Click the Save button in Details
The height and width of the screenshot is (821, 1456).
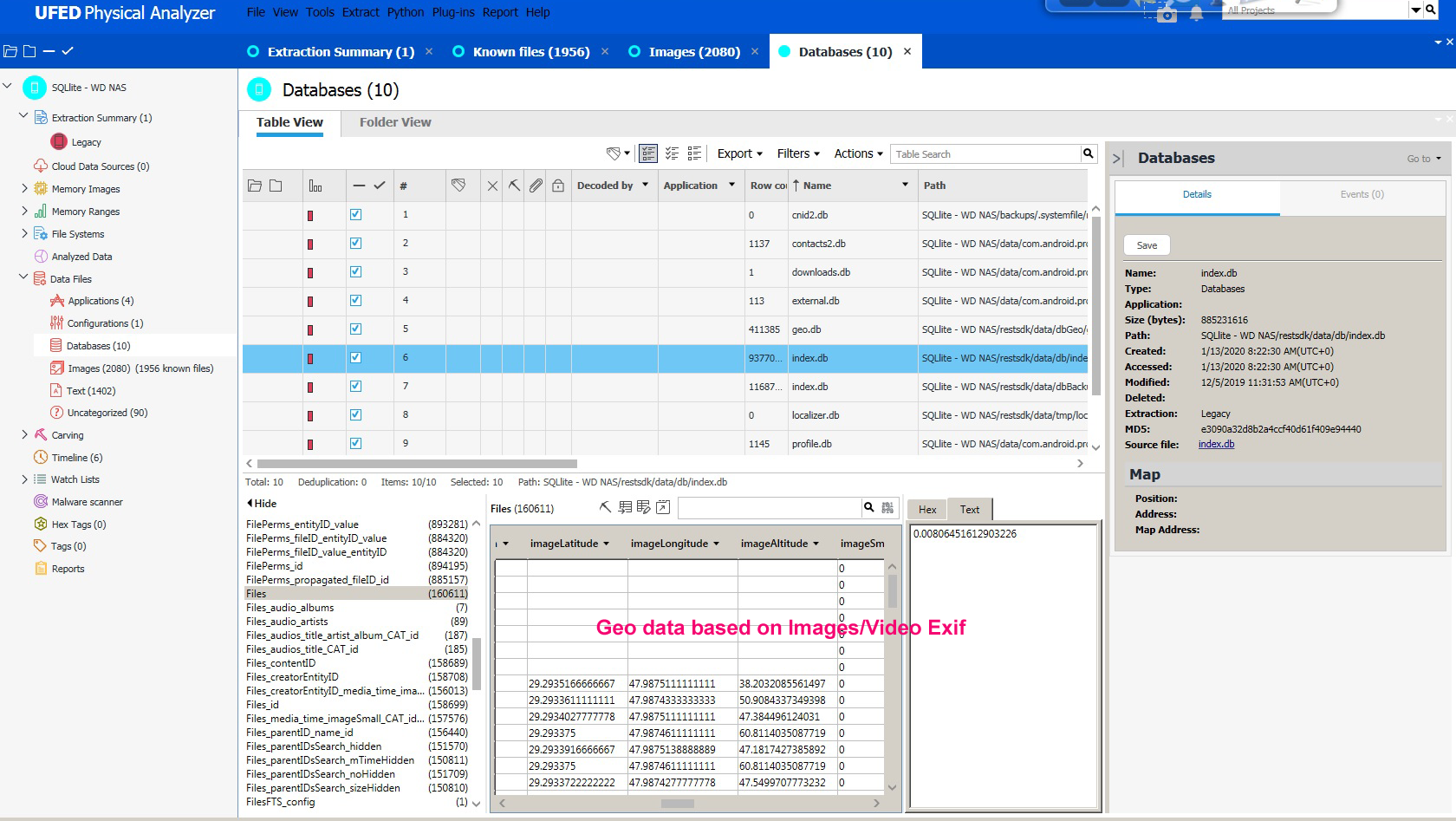[1147, 245]
